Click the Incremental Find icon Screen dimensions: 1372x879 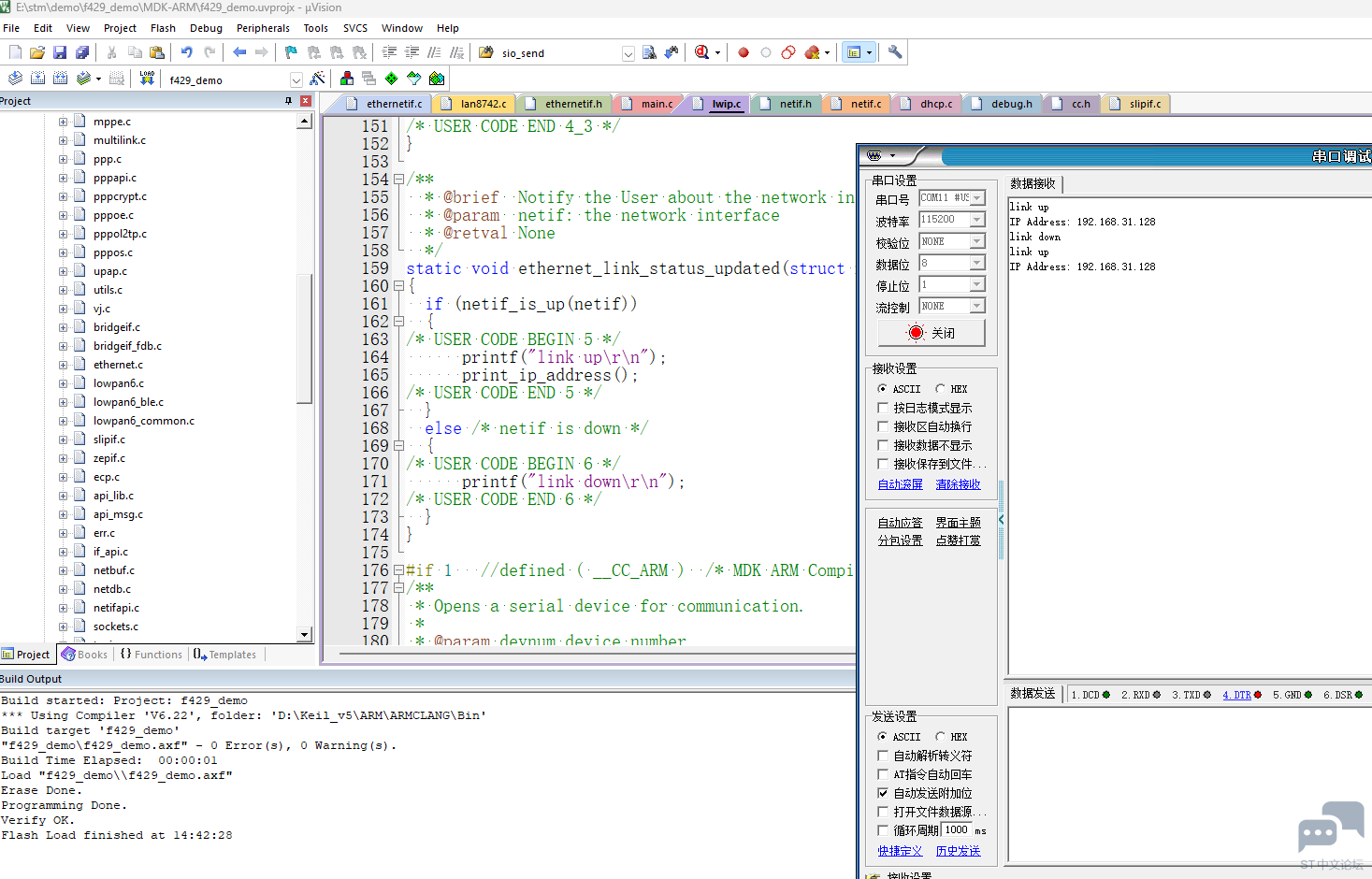[672, 52]
